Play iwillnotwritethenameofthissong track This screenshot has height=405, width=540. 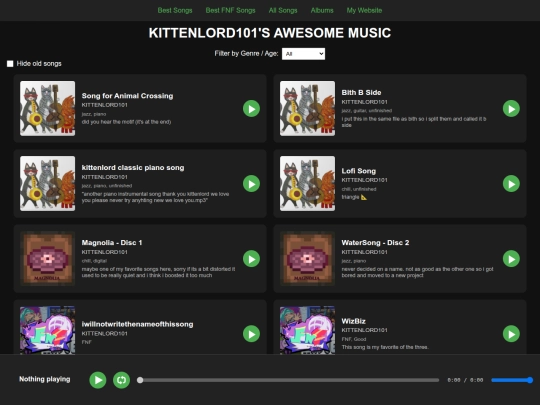pyautogui.click(x=251, y=334)
